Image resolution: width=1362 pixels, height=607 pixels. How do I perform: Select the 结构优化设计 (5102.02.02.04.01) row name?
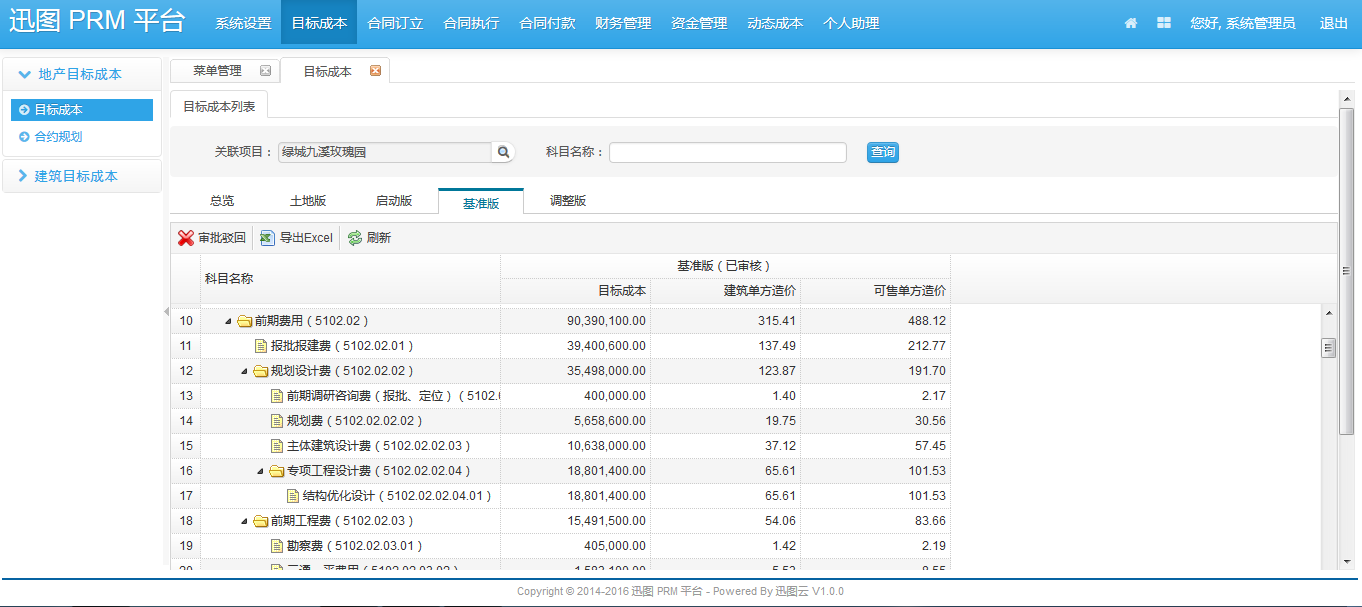397,496
